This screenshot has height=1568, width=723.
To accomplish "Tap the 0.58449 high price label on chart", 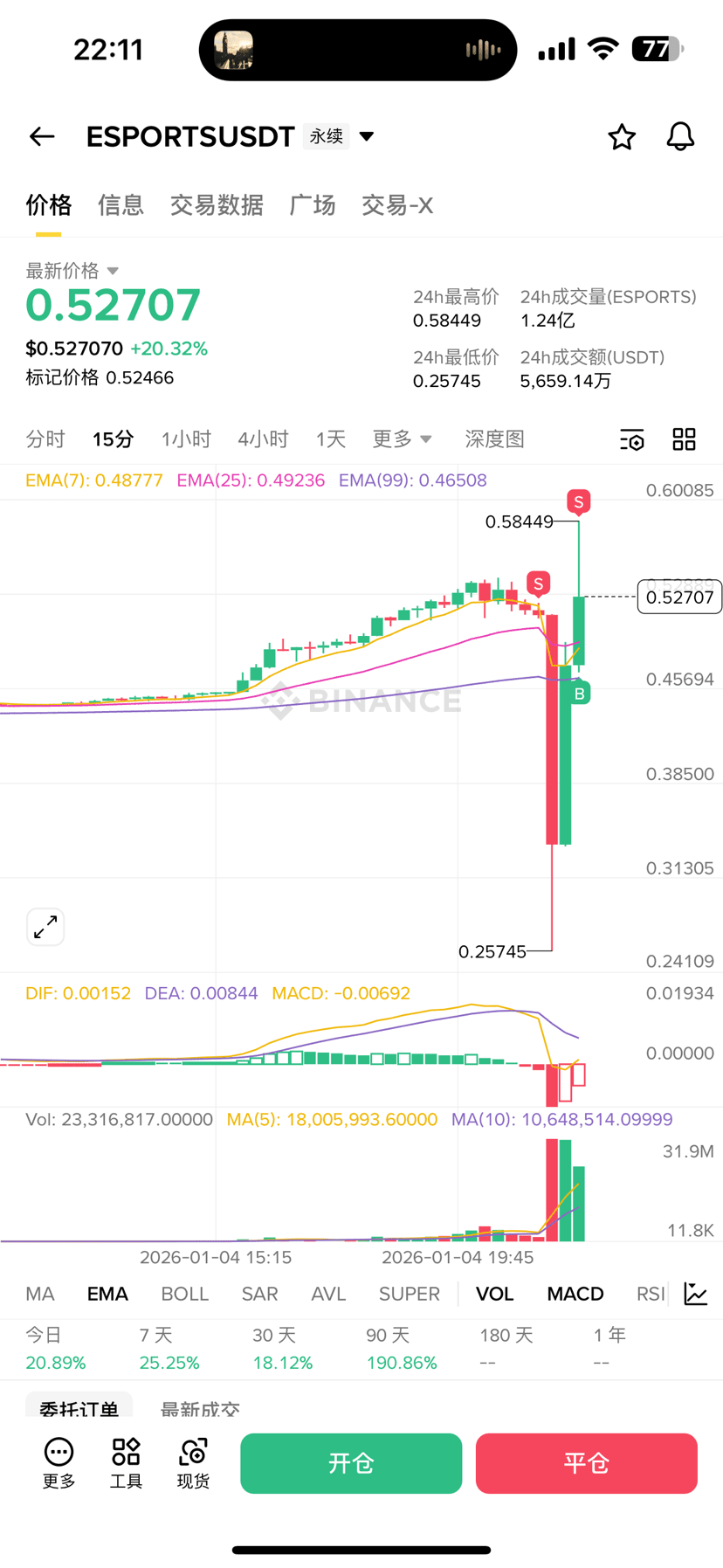I will (519, 522).
